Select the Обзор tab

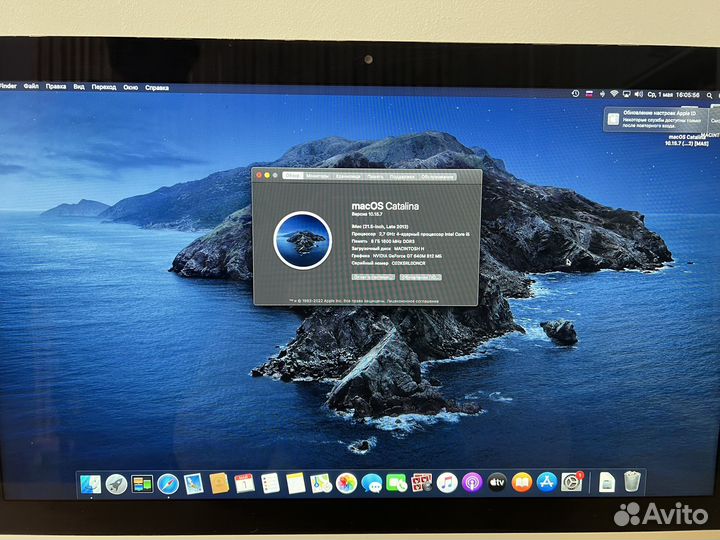292,175
